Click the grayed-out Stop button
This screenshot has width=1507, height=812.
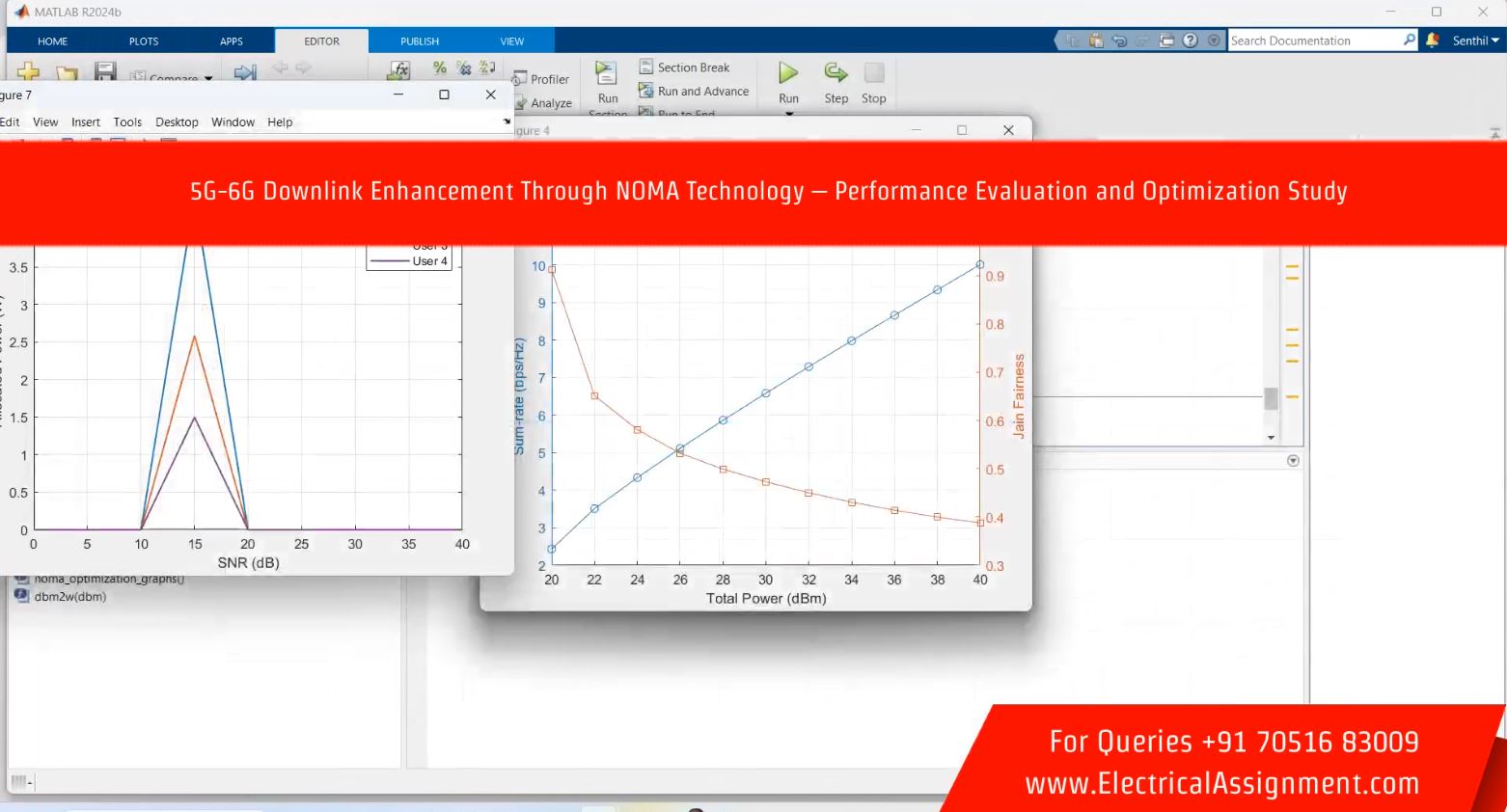click(873, 74)
